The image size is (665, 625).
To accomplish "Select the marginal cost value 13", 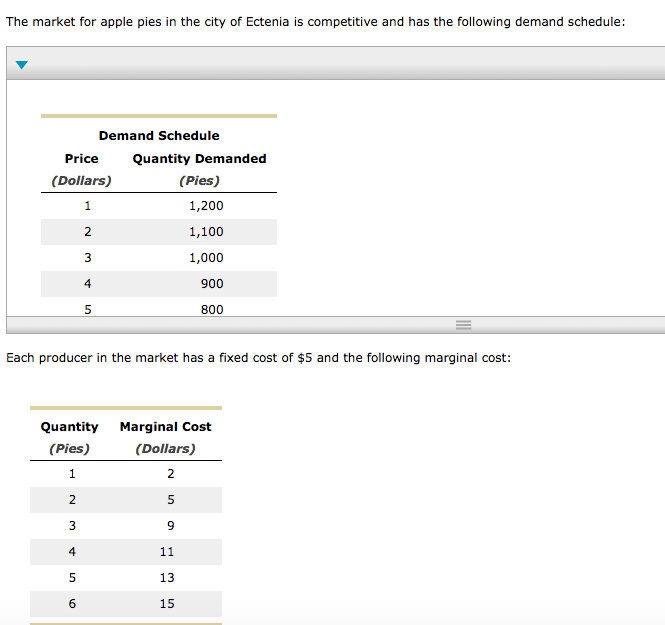I will [167, 577].
